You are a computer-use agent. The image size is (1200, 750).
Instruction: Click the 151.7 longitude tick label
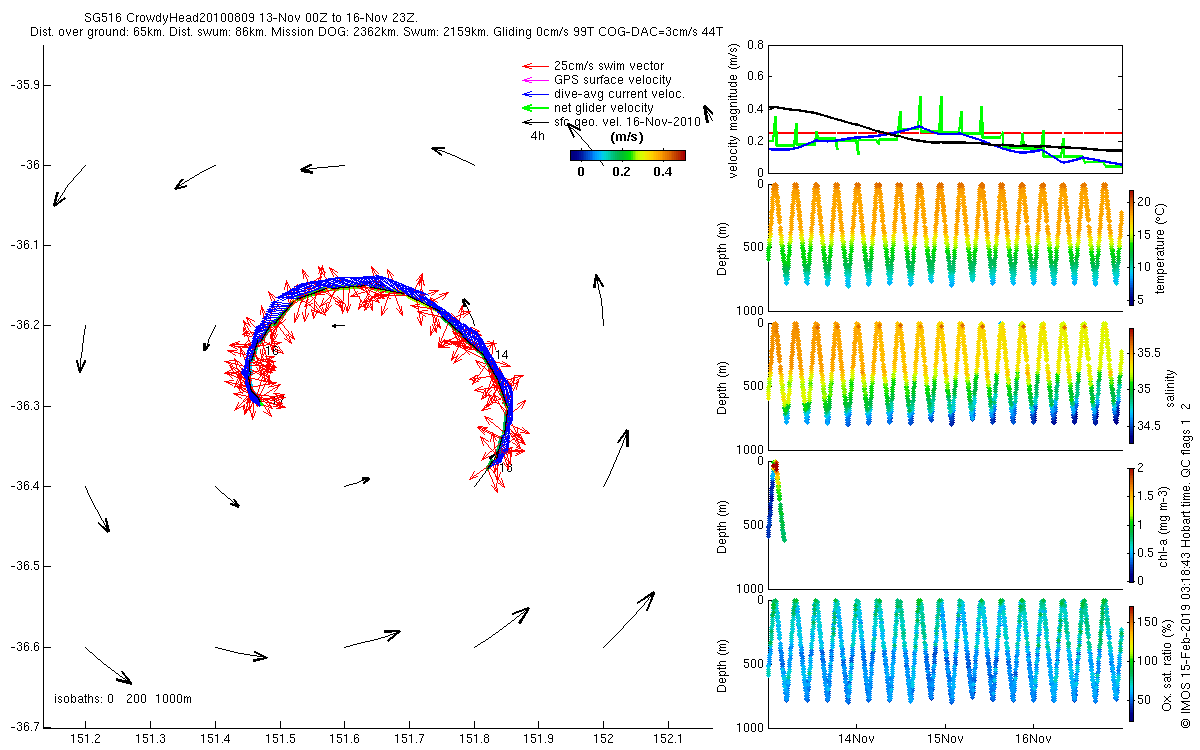pos(409,739)
